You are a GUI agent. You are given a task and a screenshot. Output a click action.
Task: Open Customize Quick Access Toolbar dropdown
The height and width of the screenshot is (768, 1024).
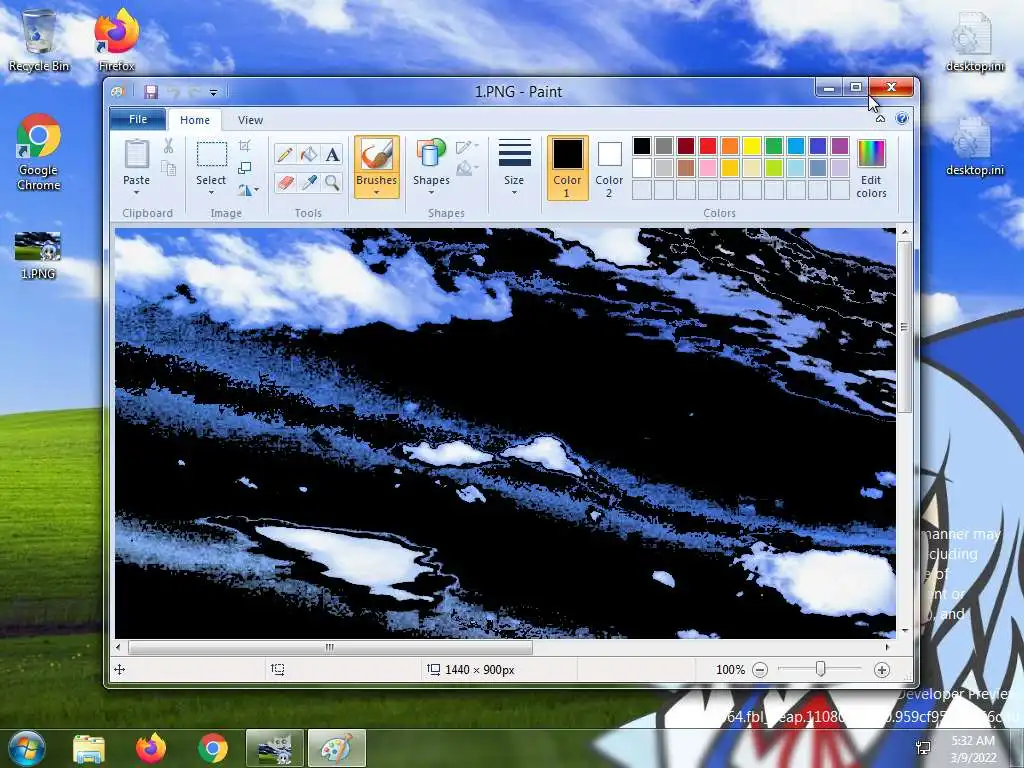[214, 93]
